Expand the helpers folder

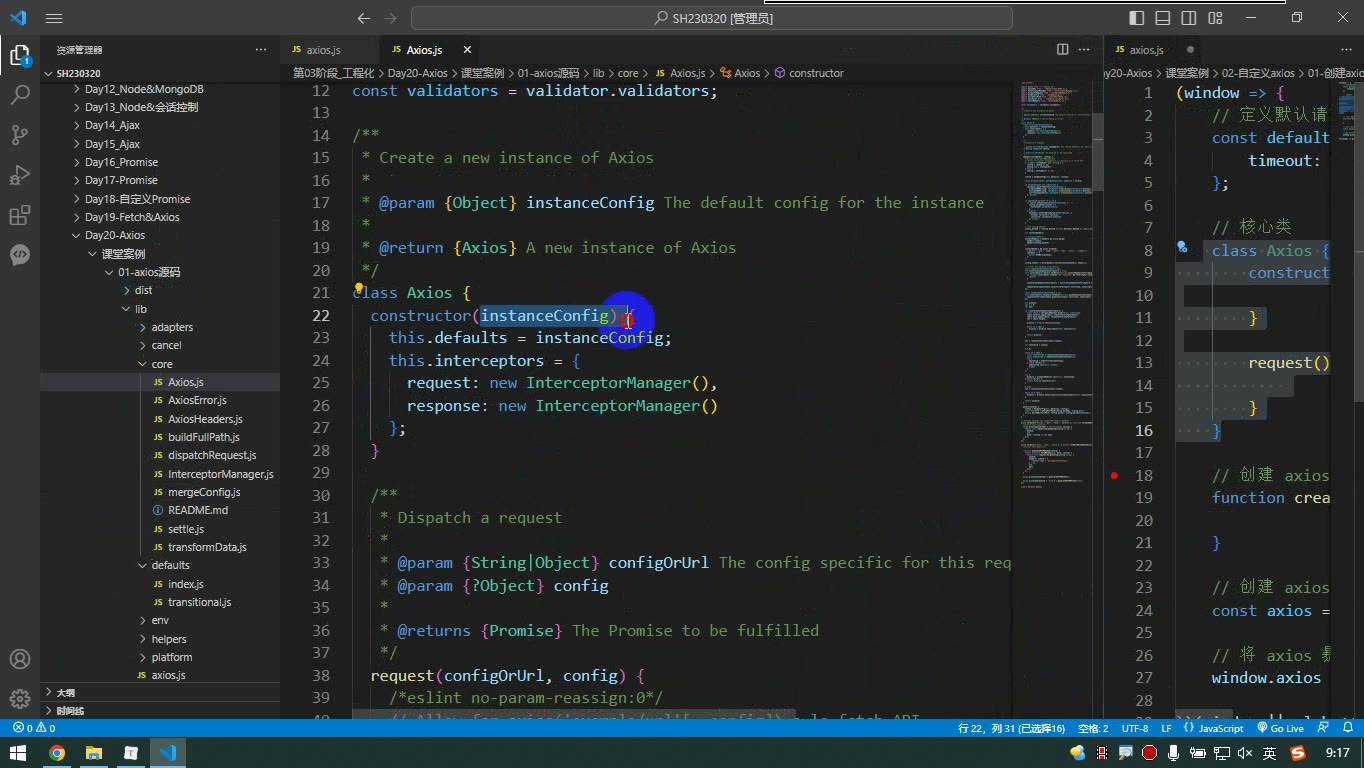[x=169, y=639]
